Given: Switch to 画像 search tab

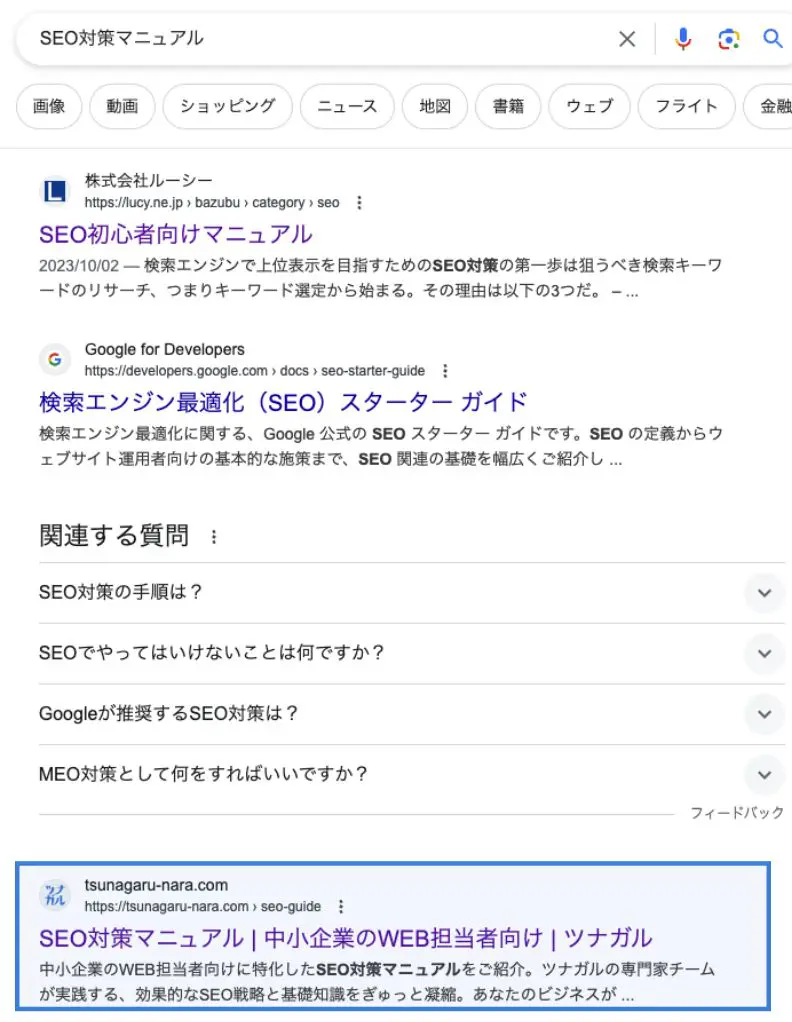Looking at the screenshot, I should (49, 106).
